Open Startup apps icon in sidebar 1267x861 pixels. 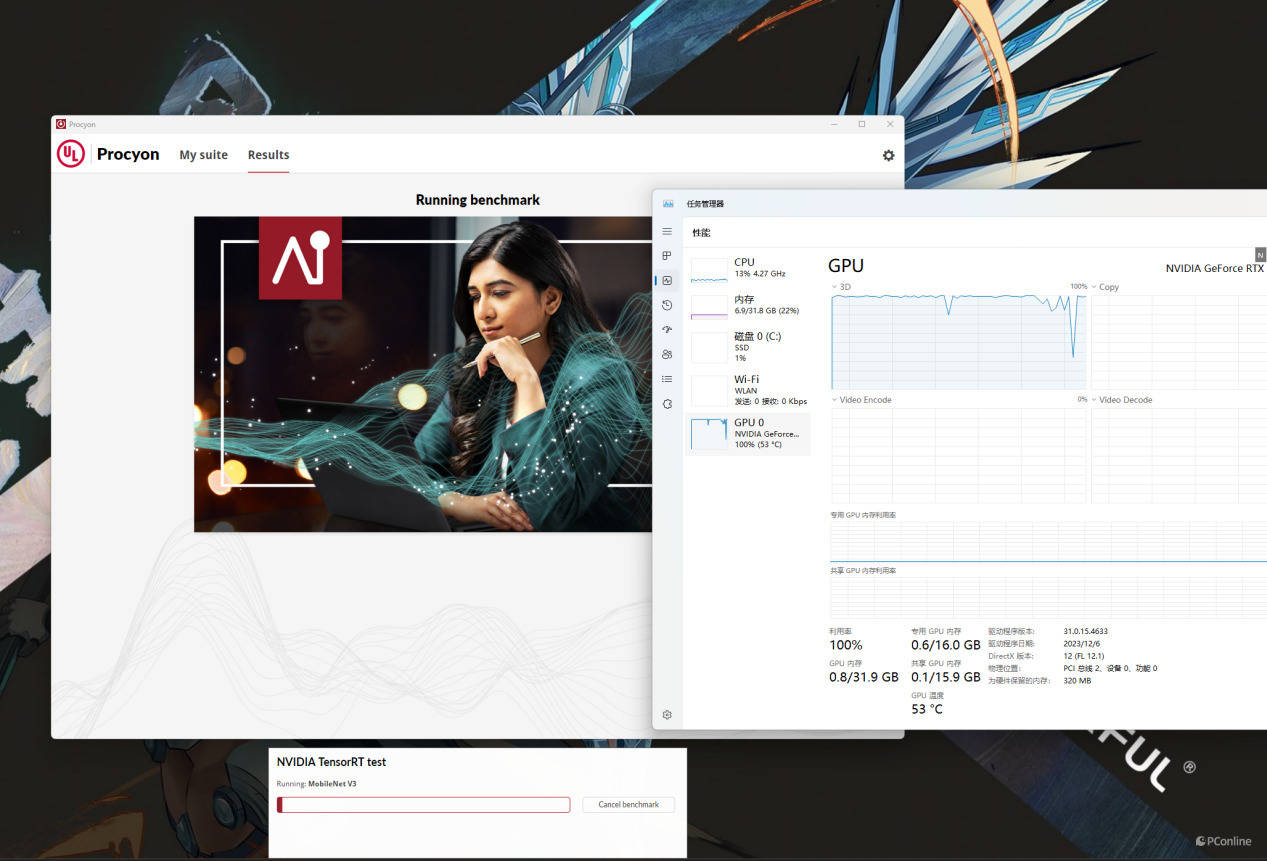pyautogui.click(x=667, y=330)
